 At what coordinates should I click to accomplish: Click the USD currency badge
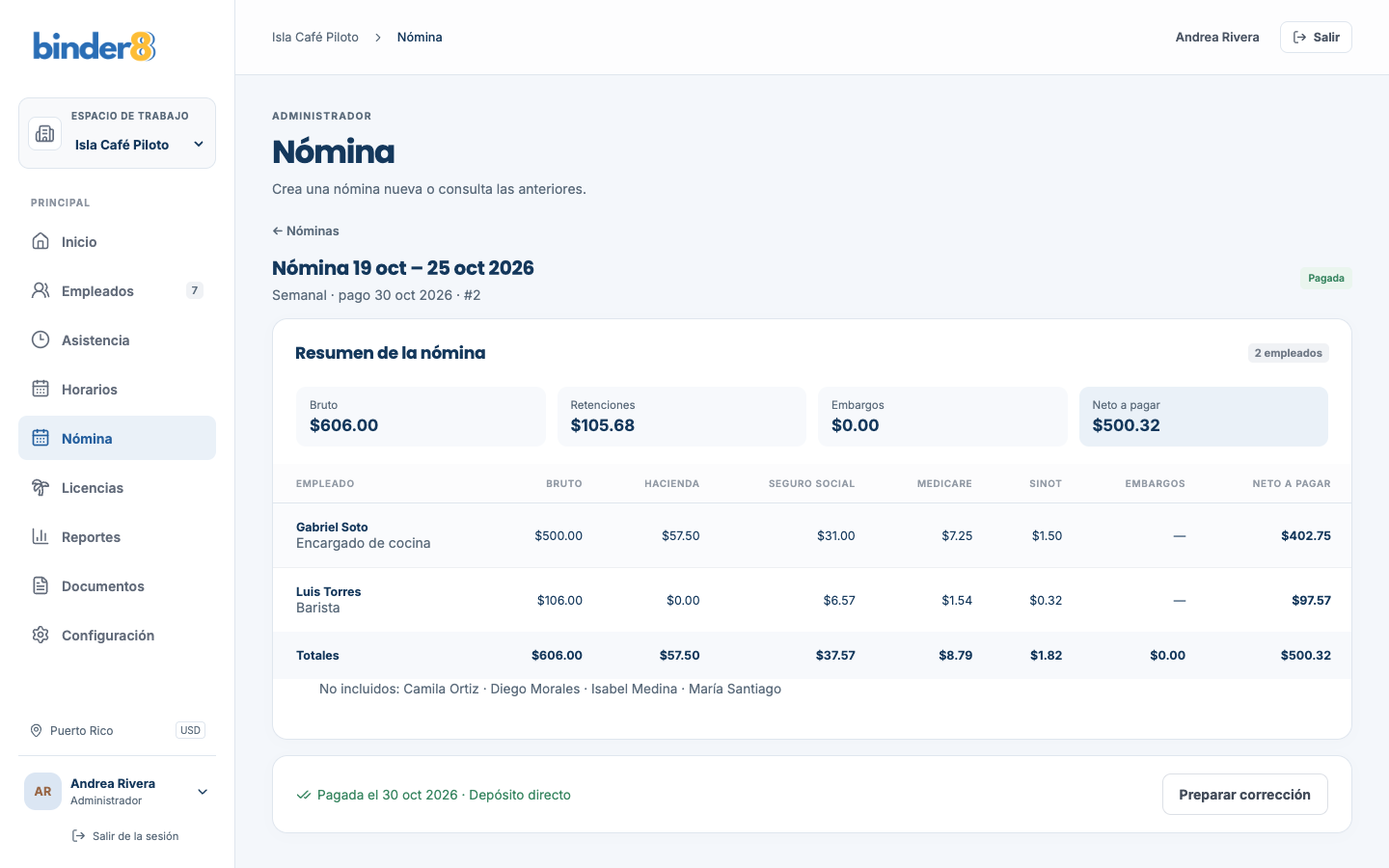tap(190, 730)
